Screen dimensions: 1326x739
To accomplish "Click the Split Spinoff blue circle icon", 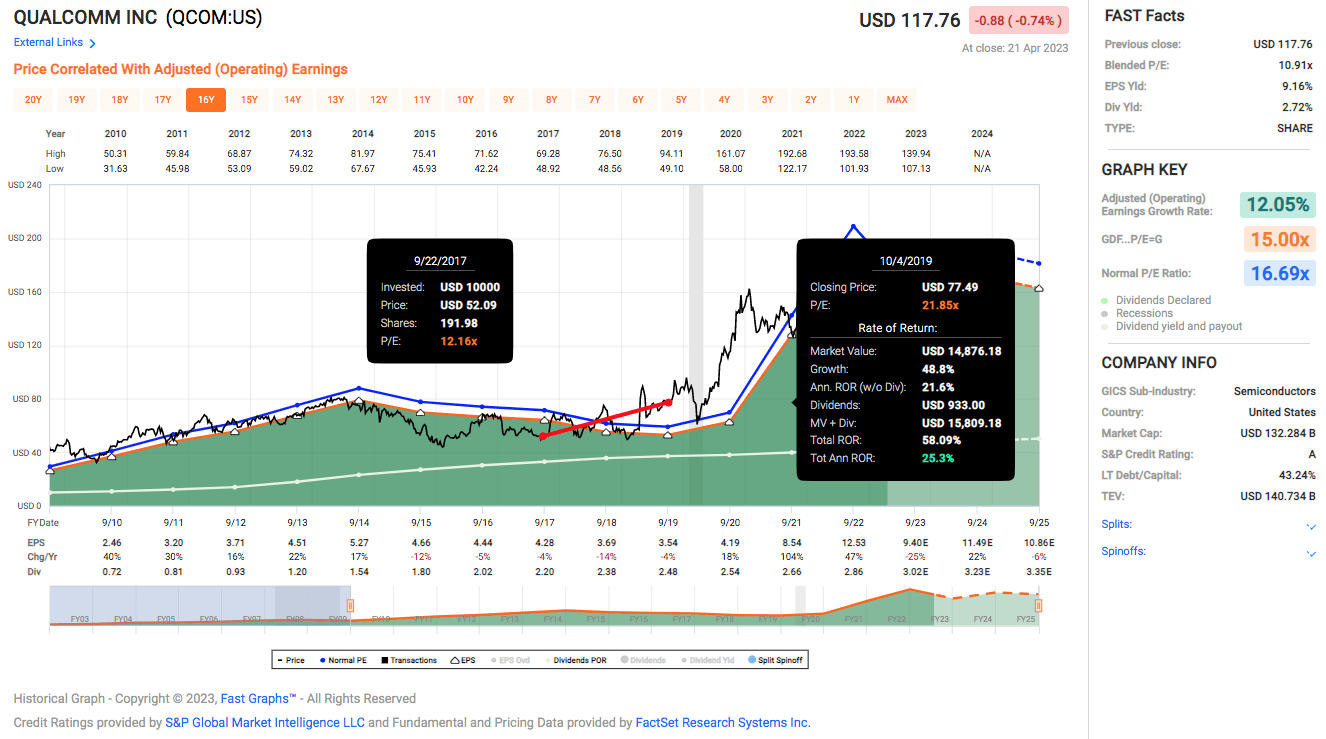I will pos(752,660).
